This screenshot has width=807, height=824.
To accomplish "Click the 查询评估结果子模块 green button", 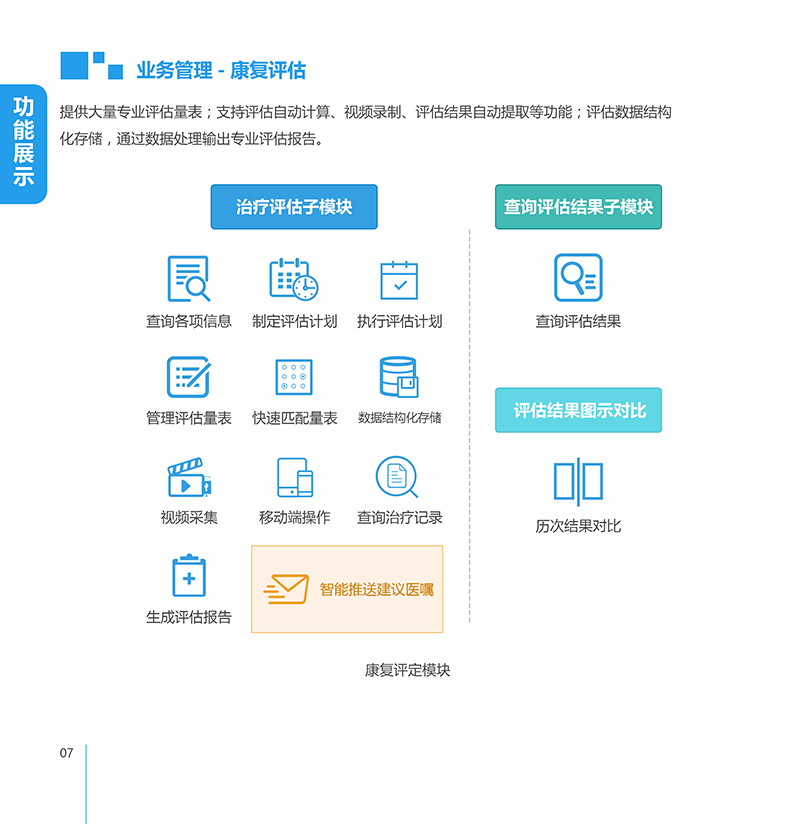I will click(578, 207).
